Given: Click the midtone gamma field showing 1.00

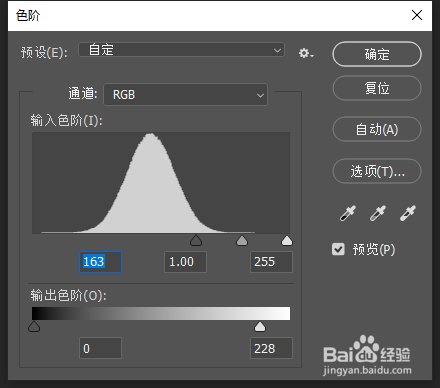Looking at the screenshot, I should (185, 262).
